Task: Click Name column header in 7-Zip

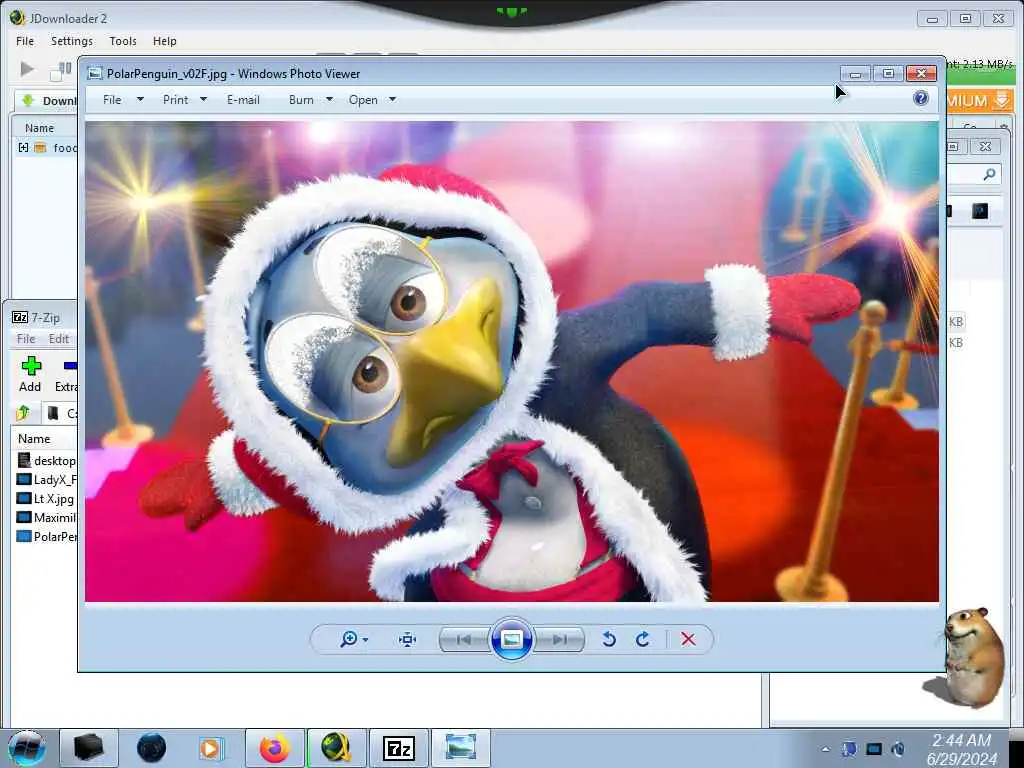Action: [34, 439]
